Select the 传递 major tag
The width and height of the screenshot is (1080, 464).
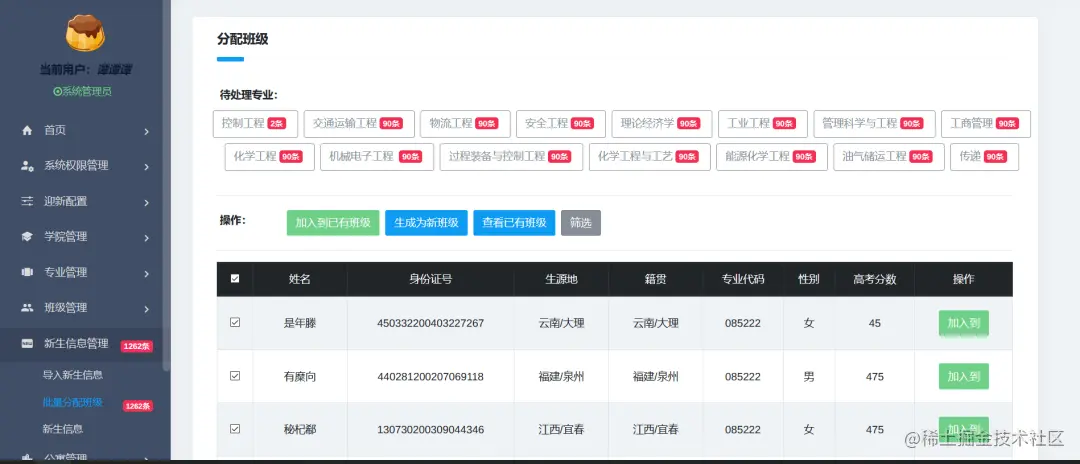[984, 157]
